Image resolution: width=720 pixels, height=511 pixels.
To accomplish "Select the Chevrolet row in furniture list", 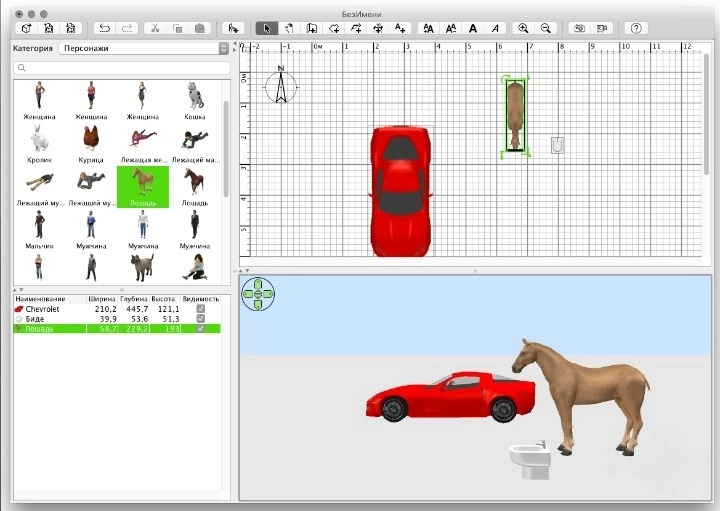I will tap(60, 309).
